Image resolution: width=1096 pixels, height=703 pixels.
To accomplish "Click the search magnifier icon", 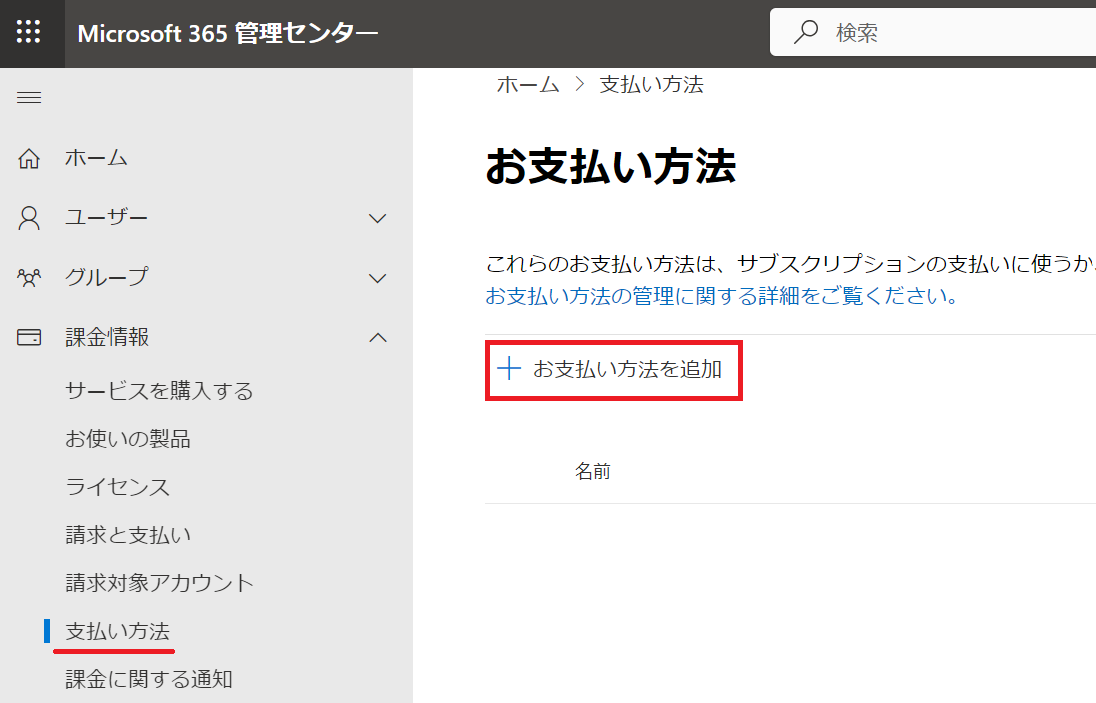I will (x=806, y=32).
